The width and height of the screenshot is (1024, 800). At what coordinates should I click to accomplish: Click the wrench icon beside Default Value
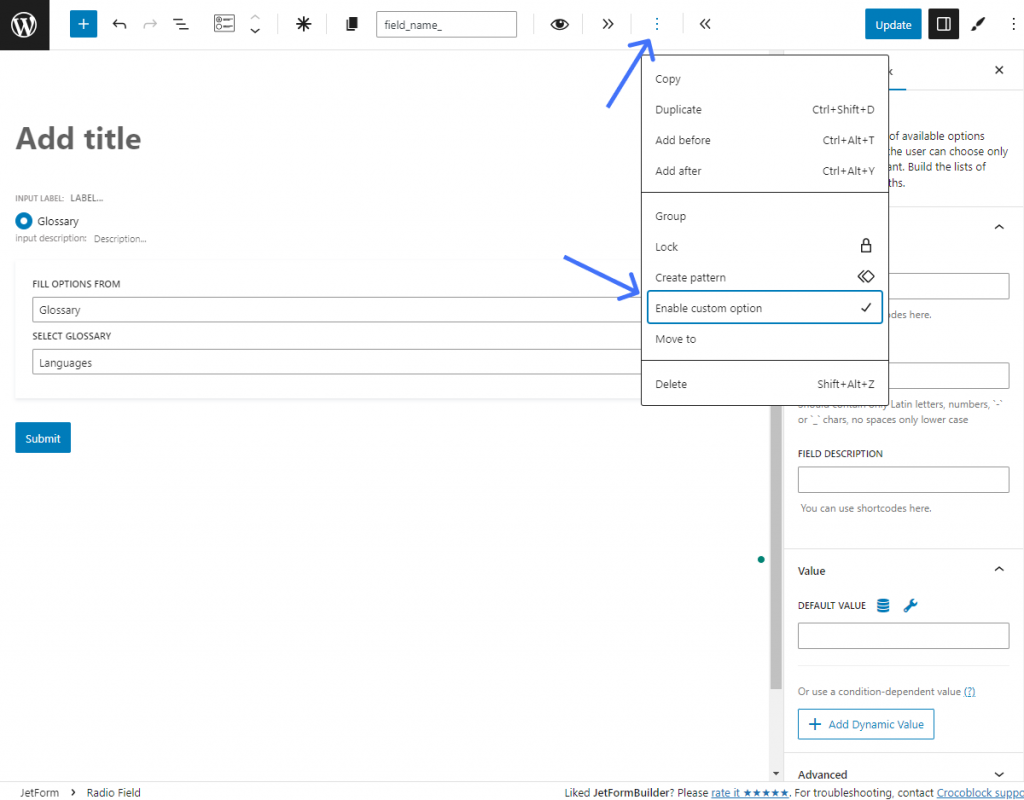tap(910, 605)
